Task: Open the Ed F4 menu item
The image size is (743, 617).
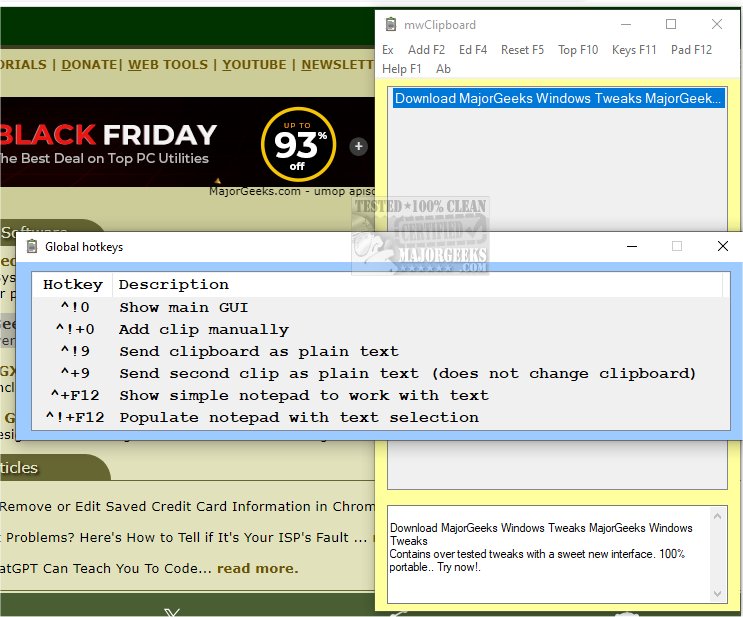Action: [x=472, y=50]
